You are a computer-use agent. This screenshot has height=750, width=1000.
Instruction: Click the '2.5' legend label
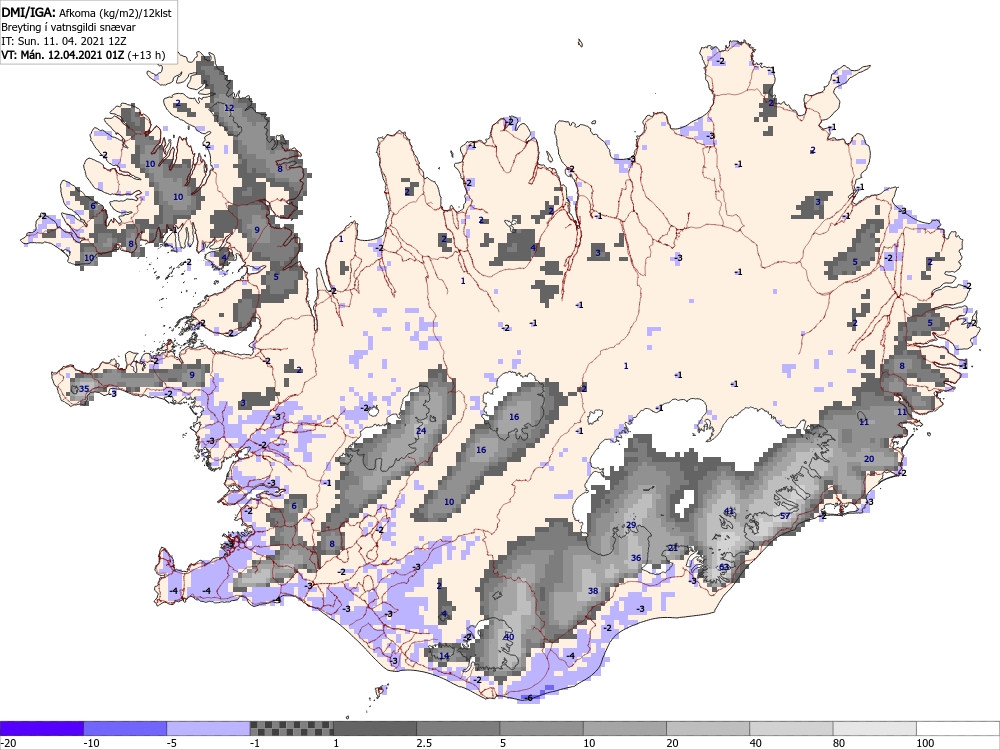[424, 743]
